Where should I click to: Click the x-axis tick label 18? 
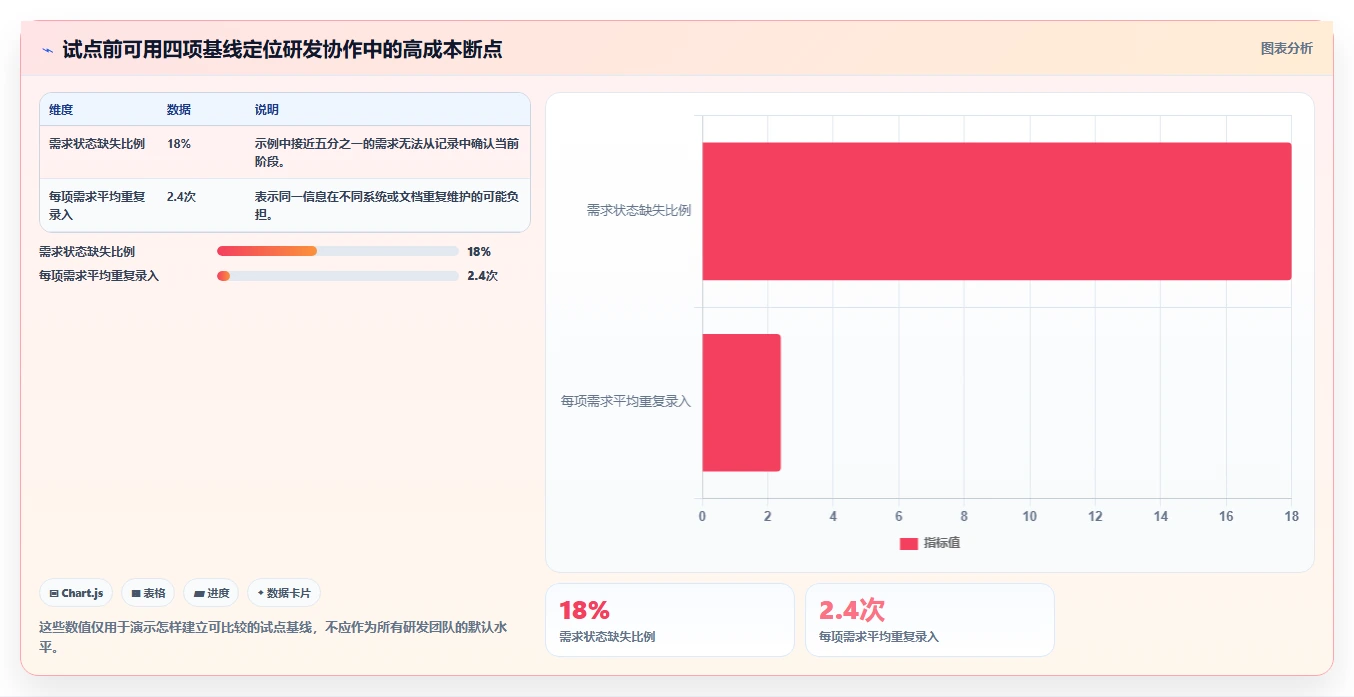(x=1292, y=516)
